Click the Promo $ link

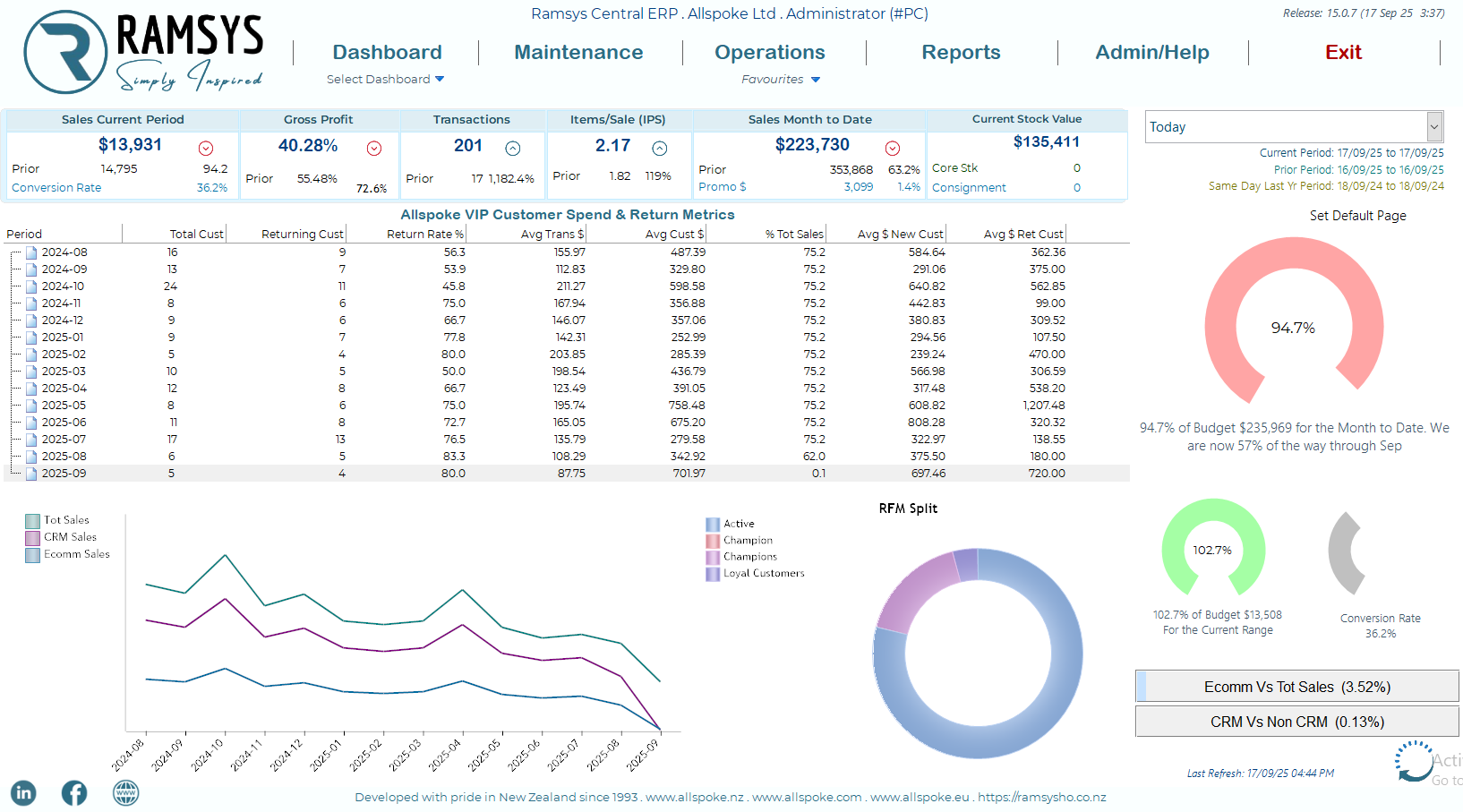[x=722, y=187]
